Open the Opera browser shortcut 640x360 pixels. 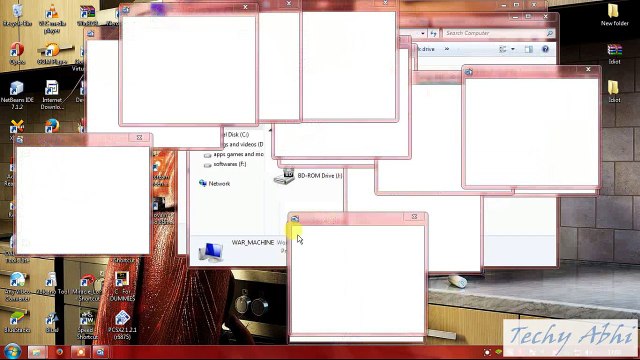17,53
